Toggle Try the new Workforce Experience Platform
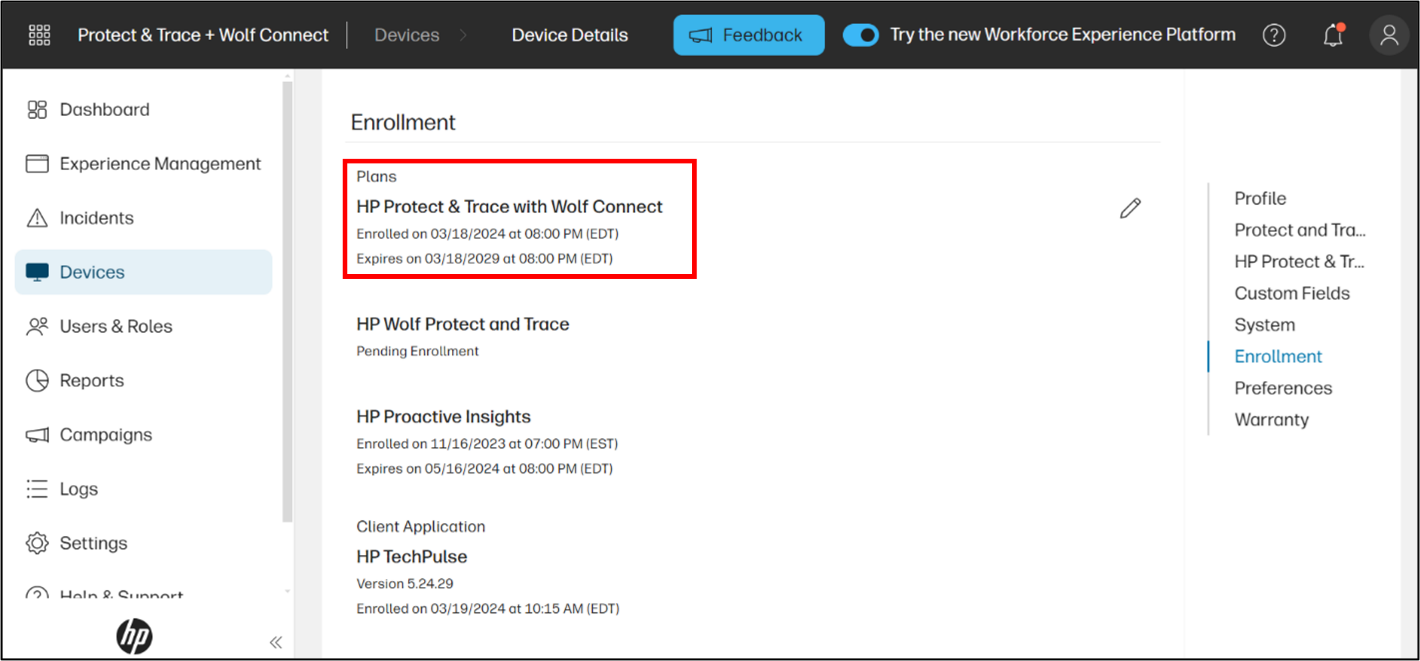This screenshot has width=1420, height=661. point(861,34)
